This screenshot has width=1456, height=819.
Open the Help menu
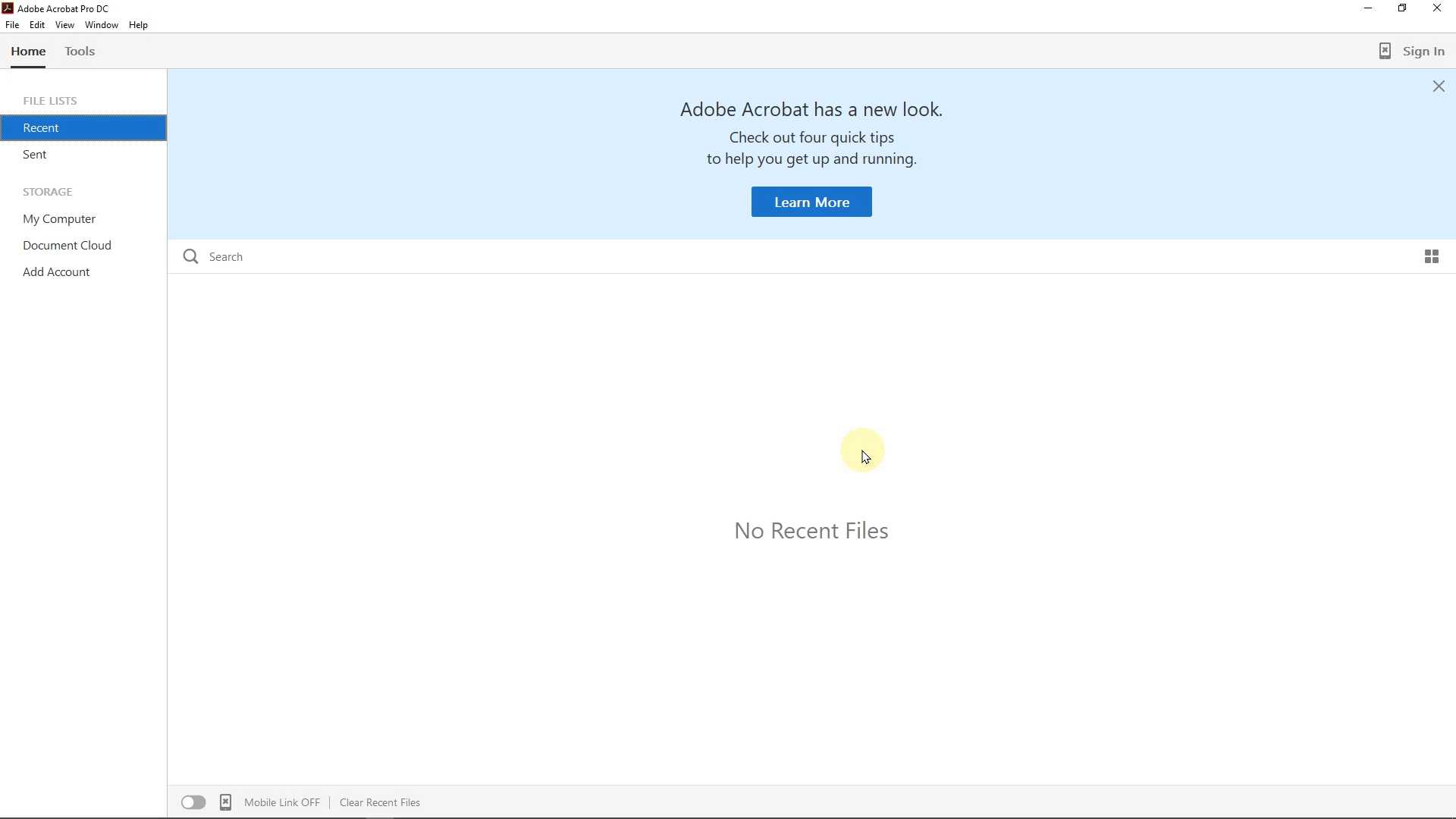tap(139, 25)
